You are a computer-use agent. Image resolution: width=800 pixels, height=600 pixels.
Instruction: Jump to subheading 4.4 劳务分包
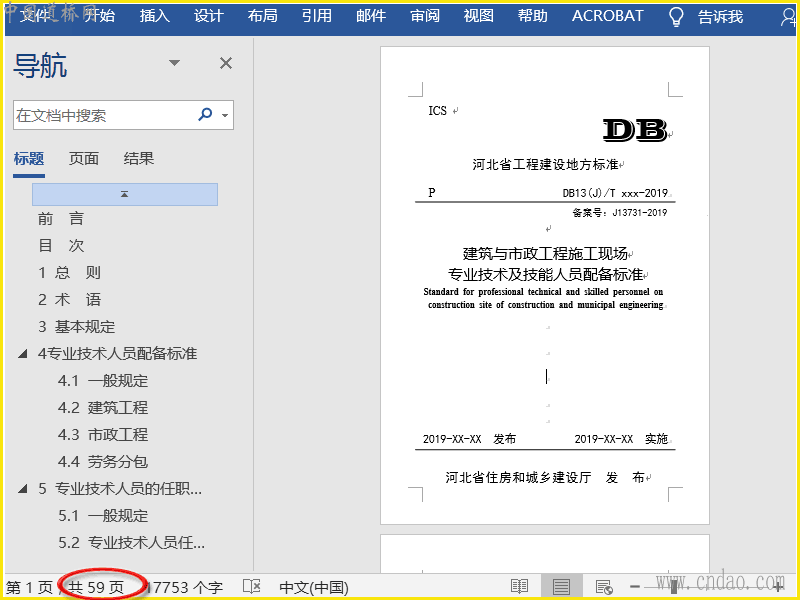pos(103,462)
